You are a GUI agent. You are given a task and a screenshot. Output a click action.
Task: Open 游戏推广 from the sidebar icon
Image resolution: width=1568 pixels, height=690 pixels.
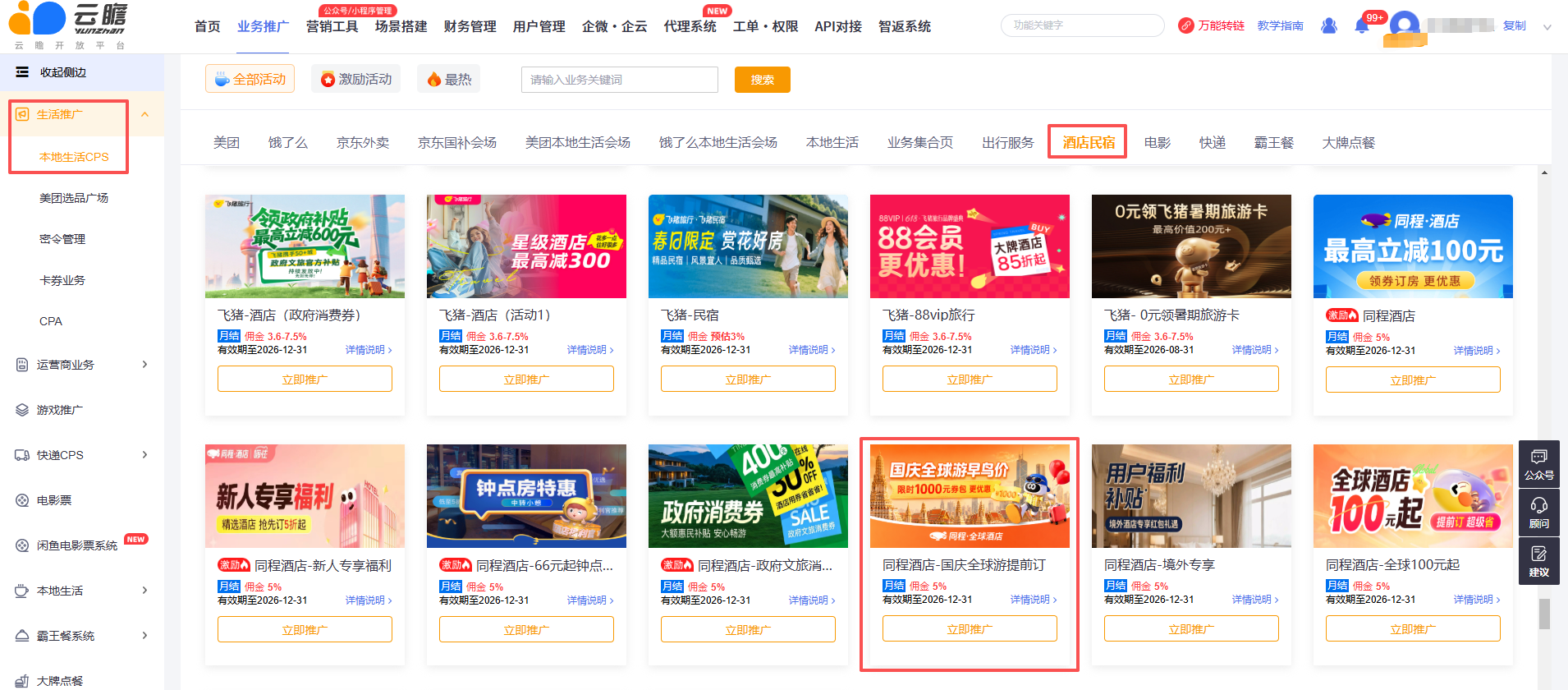coord(22,410)
